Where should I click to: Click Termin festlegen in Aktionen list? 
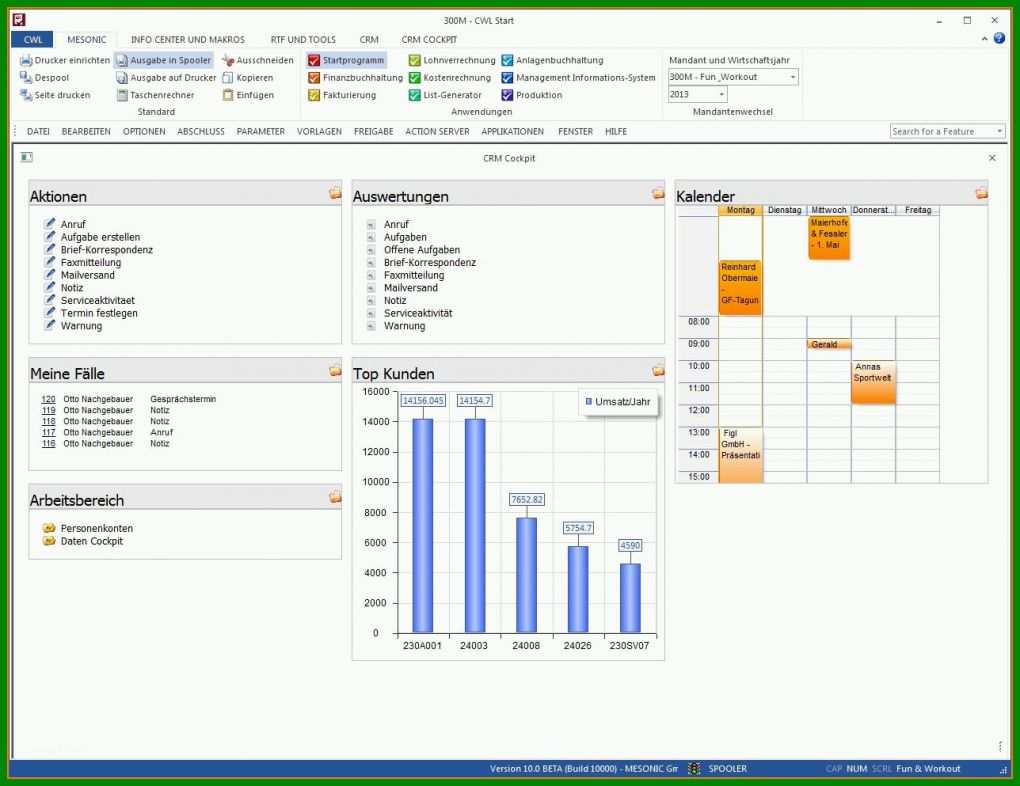[99, 313]
